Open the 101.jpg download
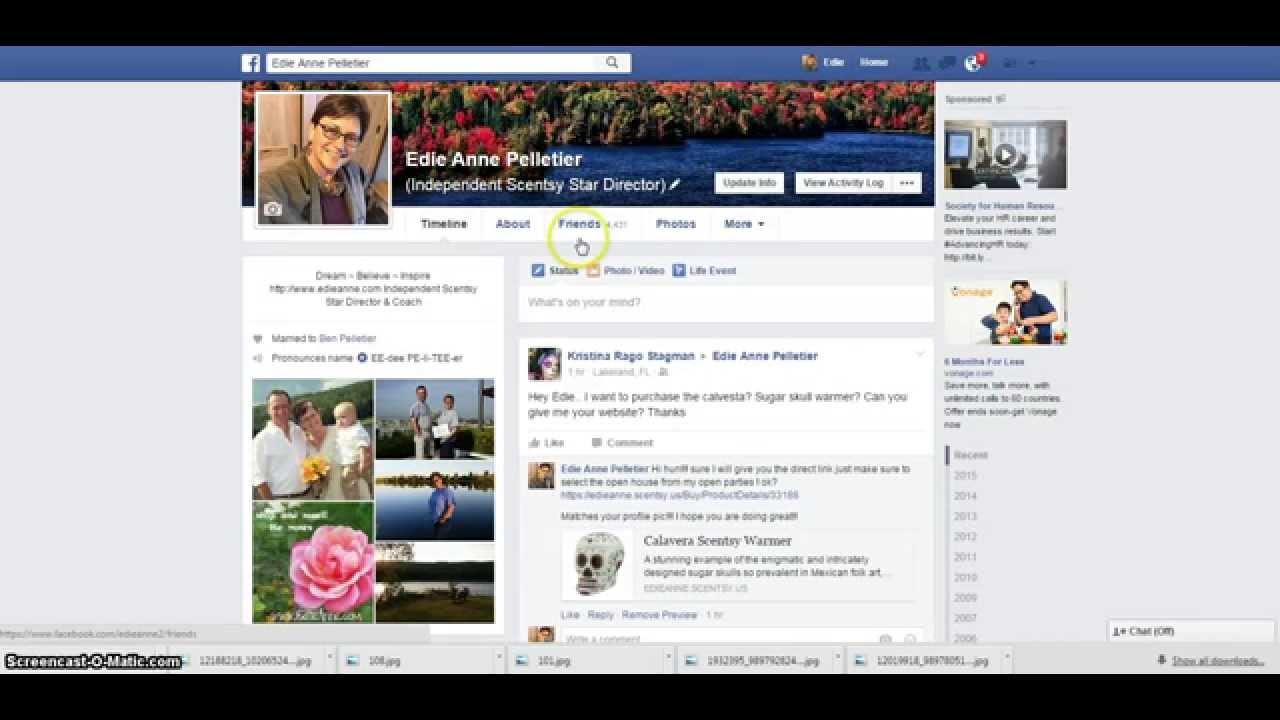Viewport: 1280px width, 720px height. tap(589, 661)
